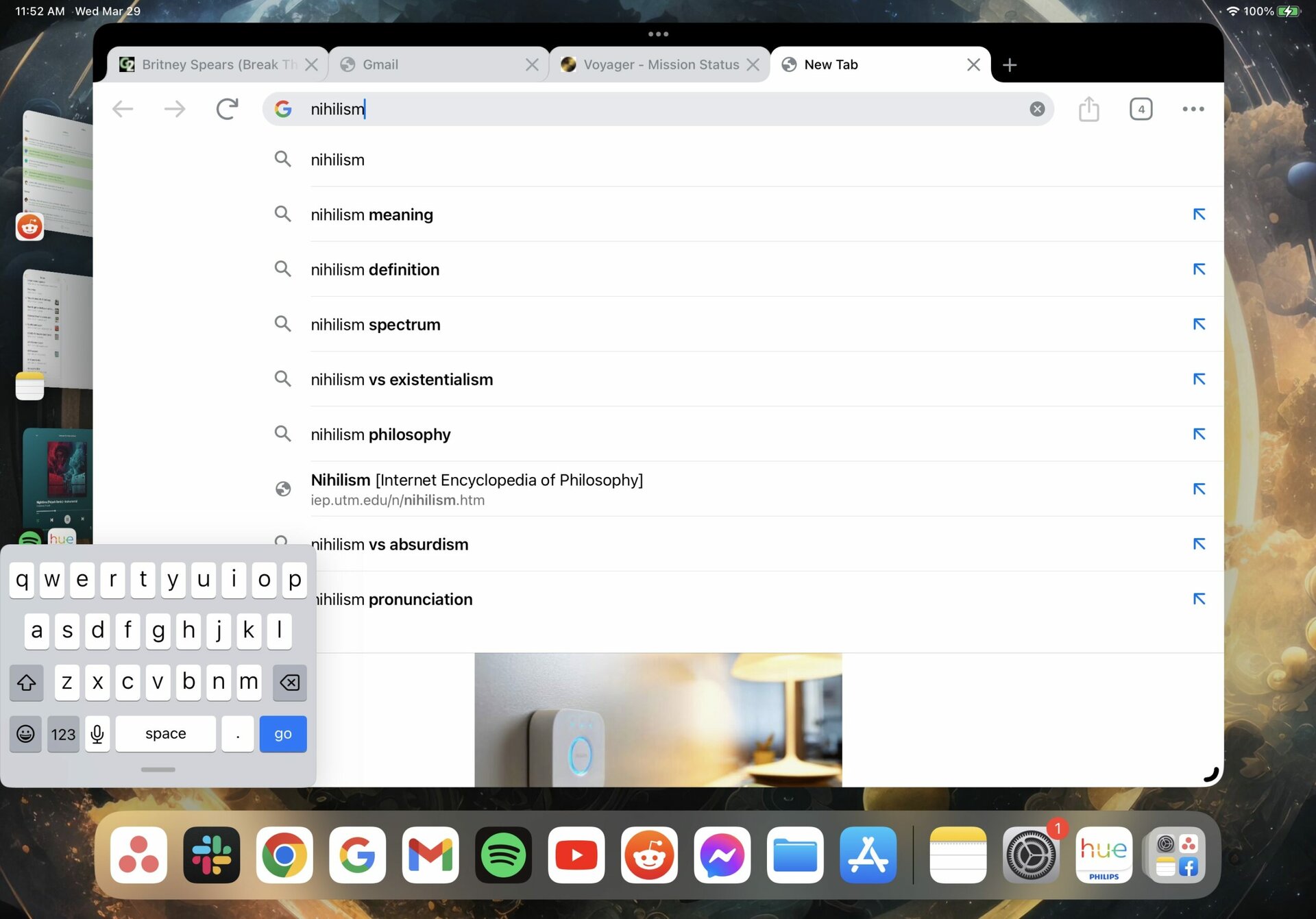
Task: Open Spotify from the dock
Action: 503,855
